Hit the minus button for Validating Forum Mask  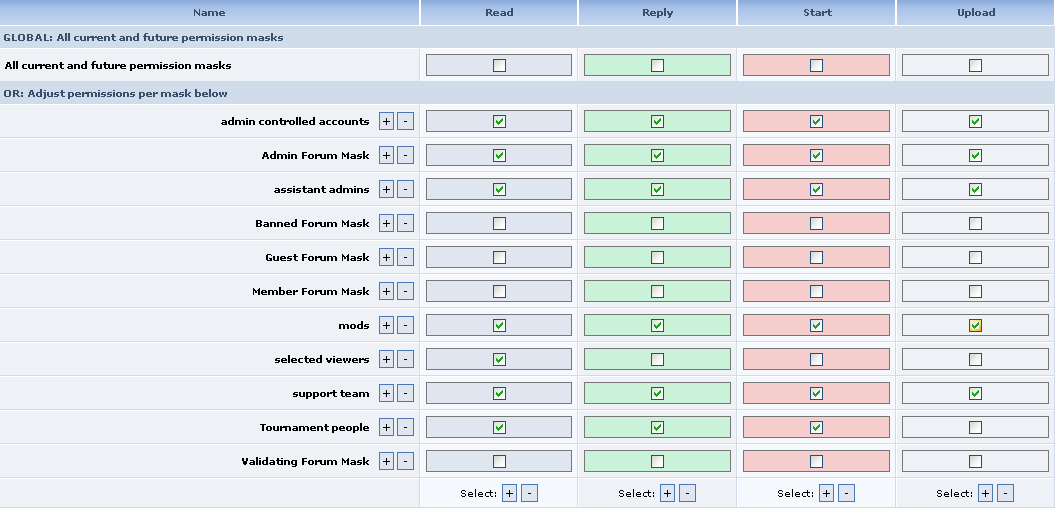(x=405, y=462)
